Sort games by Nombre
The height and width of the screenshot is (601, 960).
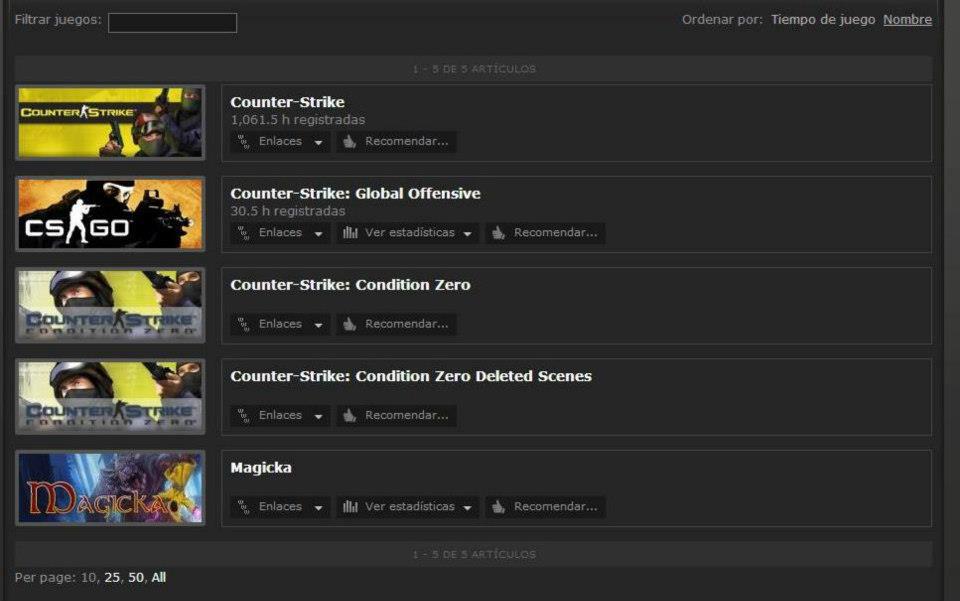click(907, 20)
